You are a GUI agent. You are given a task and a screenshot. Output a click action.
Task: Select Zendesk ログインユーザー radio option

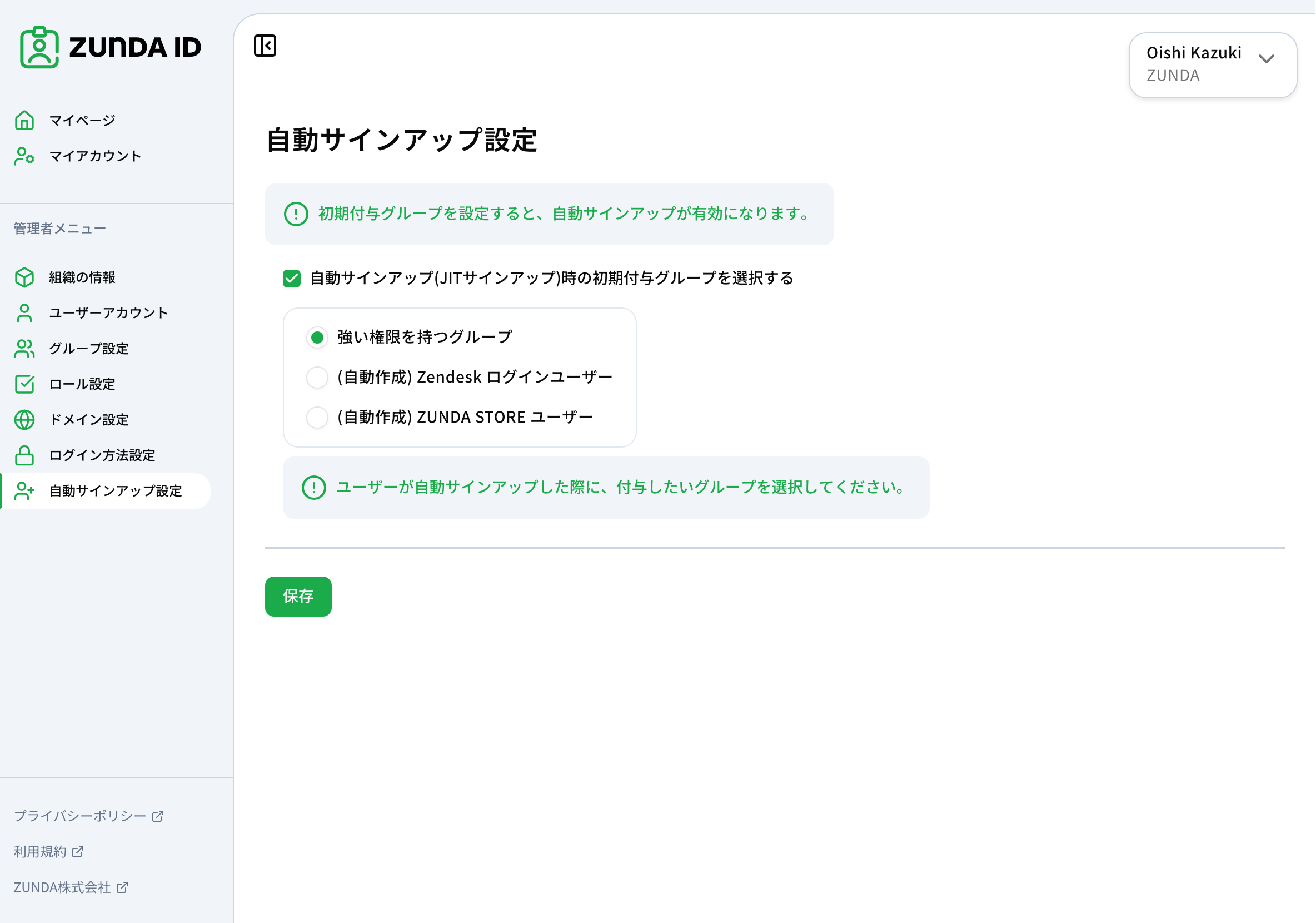tap(317, 377)
